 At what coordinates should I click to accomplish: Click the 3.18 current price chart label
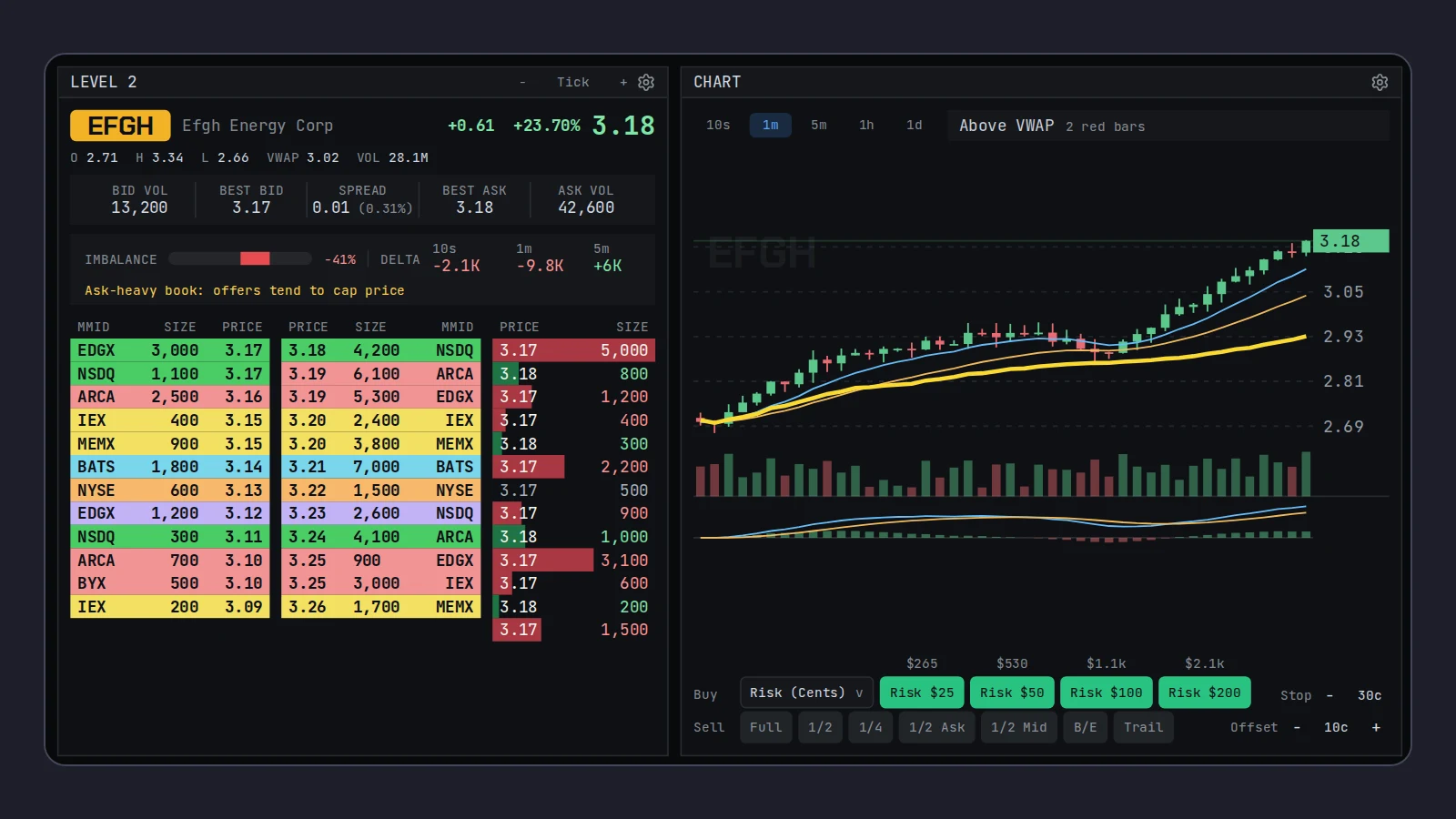click(x=1350, y=241)
